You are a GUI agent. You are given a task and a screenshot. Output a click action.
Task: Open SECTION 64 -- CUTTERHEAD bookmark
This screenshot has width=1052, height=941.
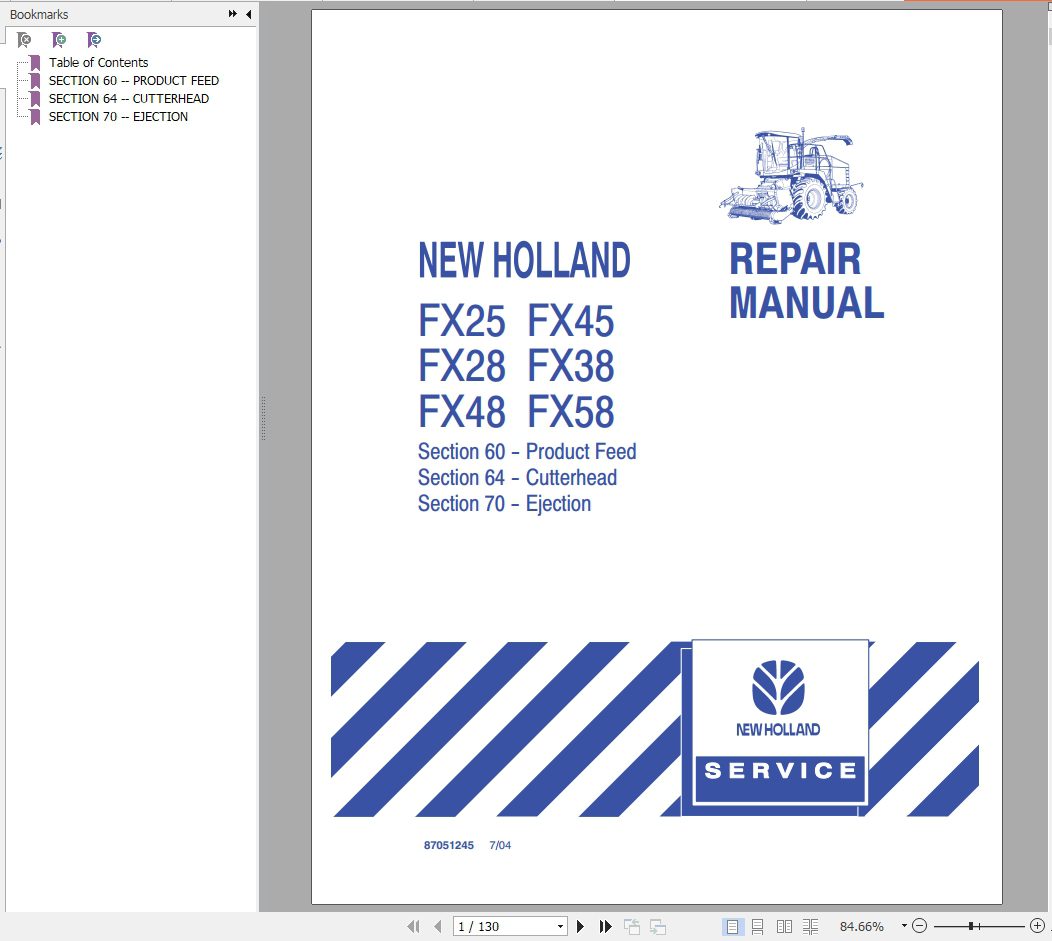point(128,98)
